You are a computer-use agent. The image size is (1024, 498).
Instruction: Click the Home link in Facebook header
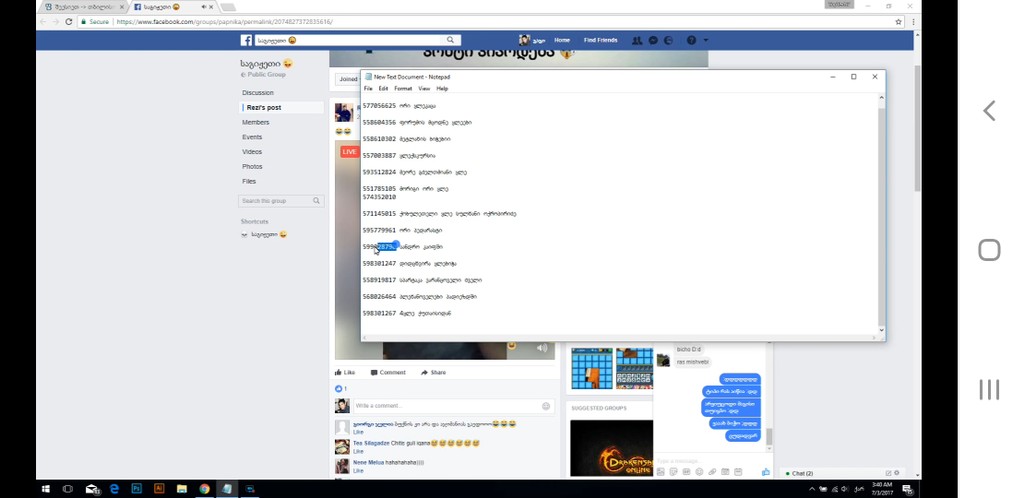562,40
